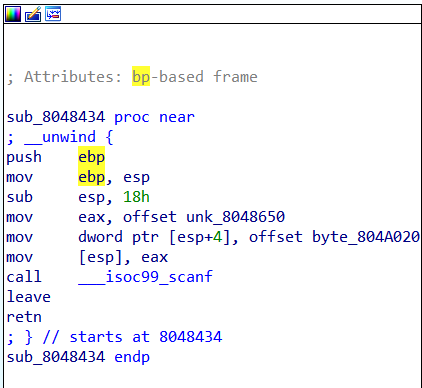Select the leave instruction

(29, 297)
